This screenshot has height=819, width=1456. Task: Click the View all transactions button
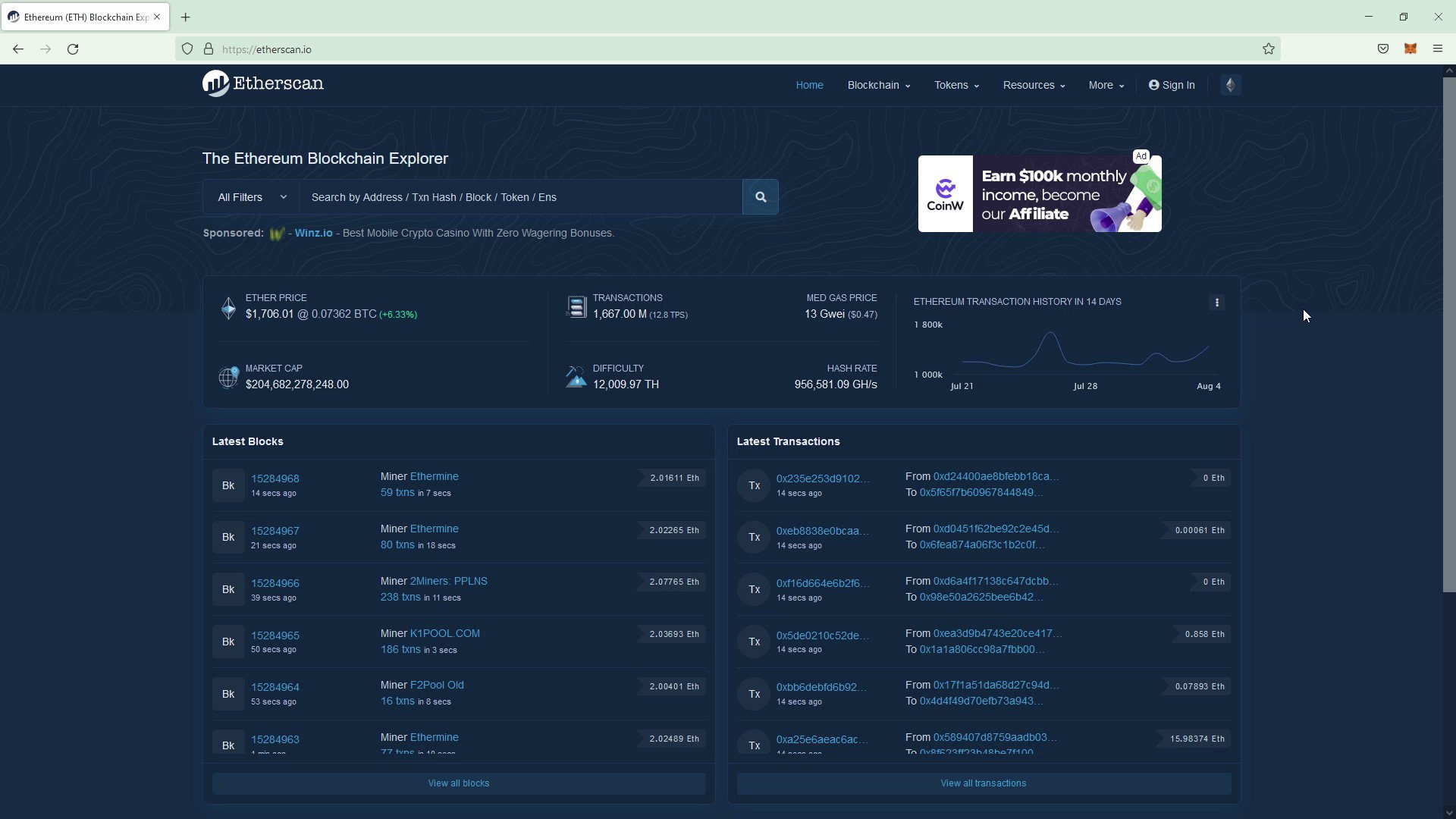[x=983, y=783]
